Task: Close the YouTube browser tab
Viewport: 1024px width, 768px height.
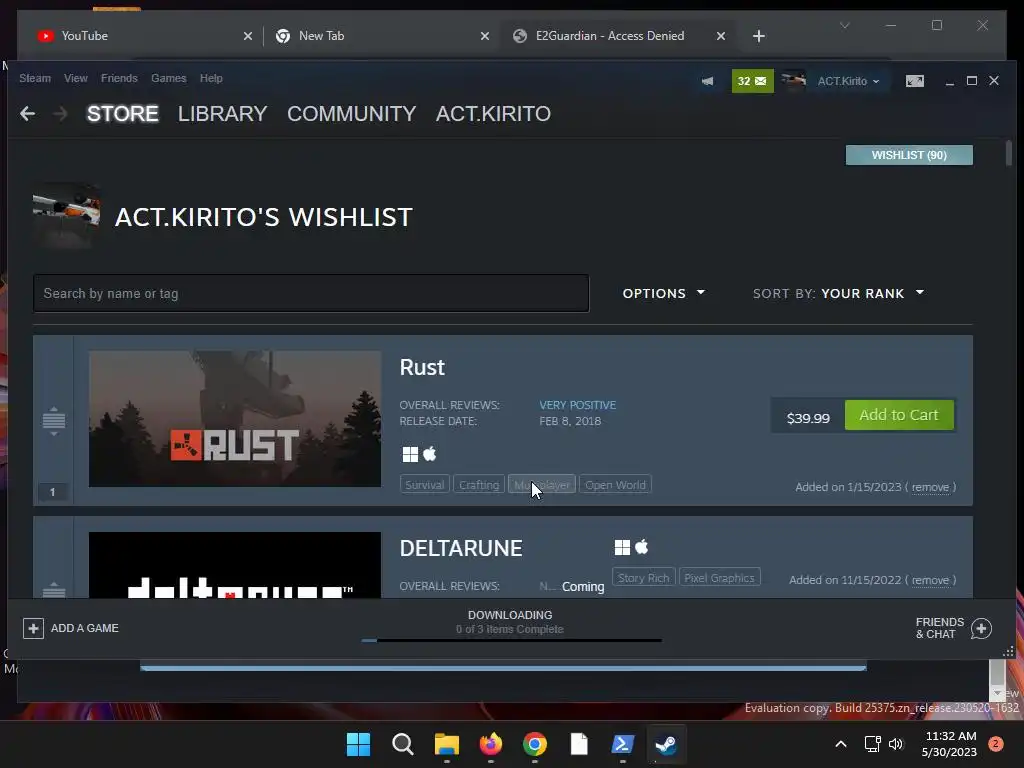Action: [x=248, y=36]
